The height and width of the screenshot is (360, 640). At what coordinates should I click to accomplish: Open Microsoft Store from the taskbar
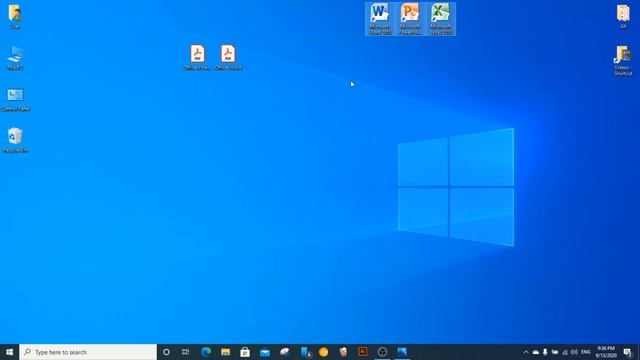pos(245,352)
